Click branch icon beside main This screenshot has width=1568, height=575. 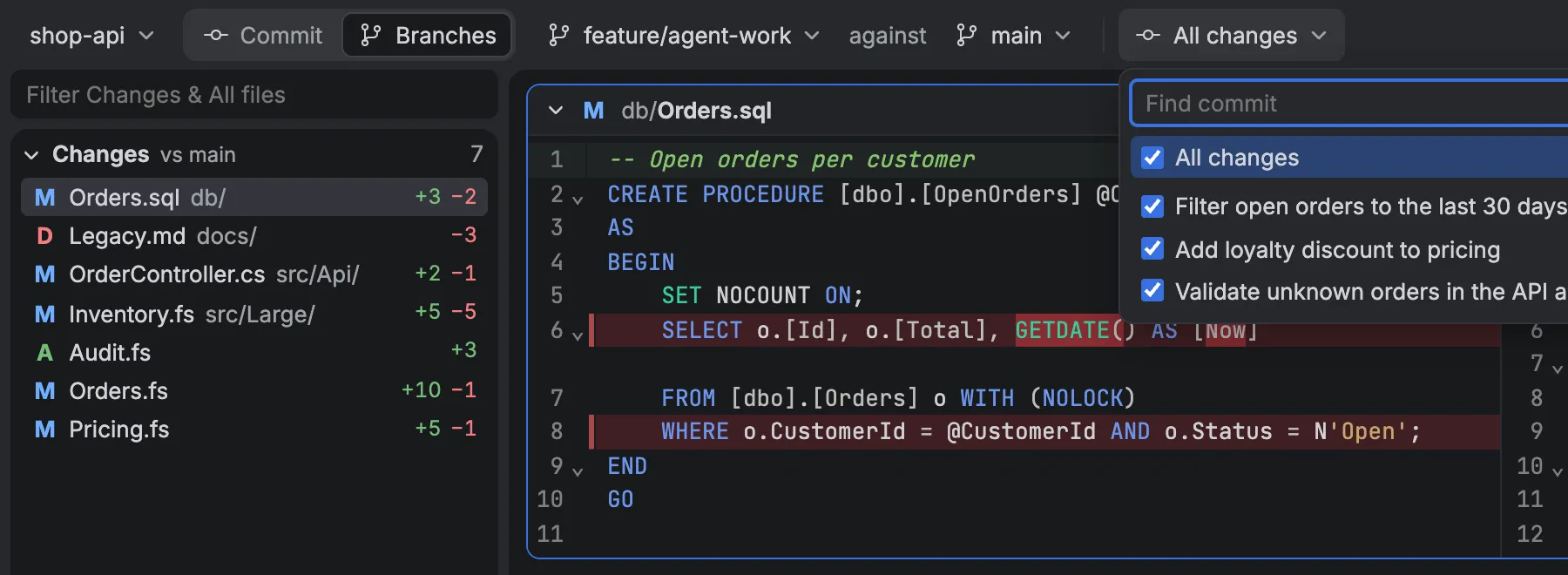[x=966, y=36]
